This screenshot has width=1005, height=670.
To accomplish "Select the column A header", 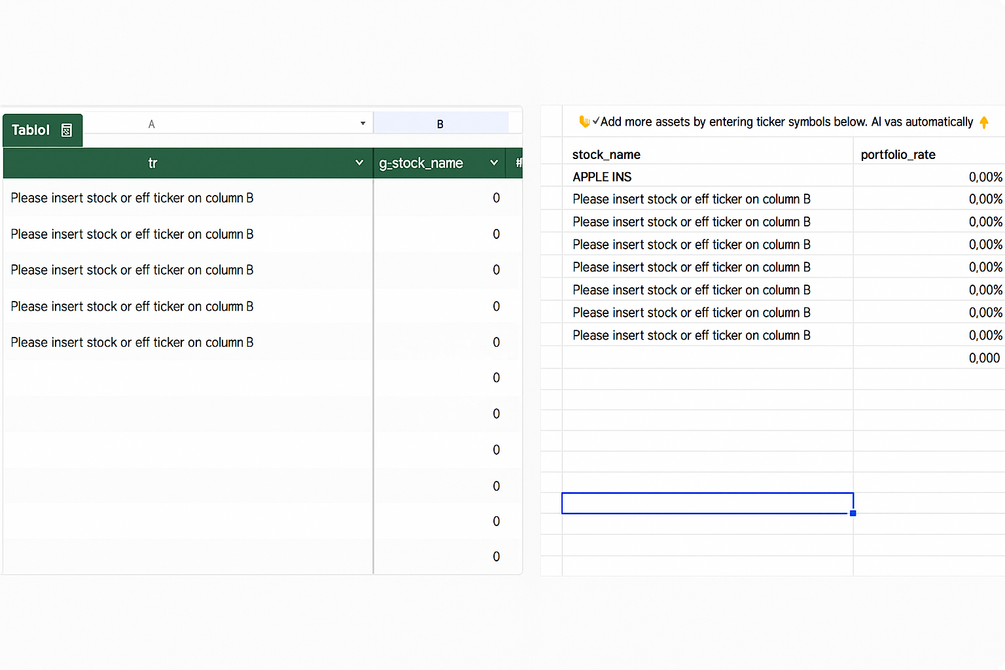I will coord(152,124).
